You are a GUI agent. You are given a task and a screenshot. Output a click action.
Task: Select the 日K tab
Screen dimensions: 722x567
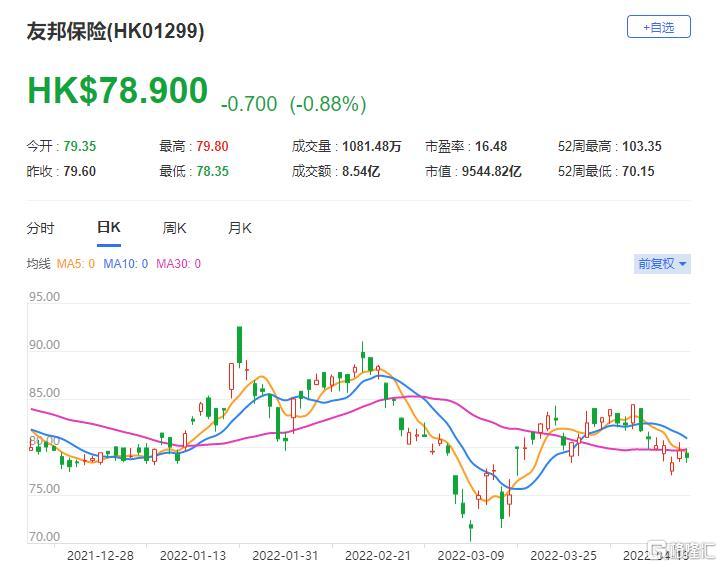click(x=108, y=228)
